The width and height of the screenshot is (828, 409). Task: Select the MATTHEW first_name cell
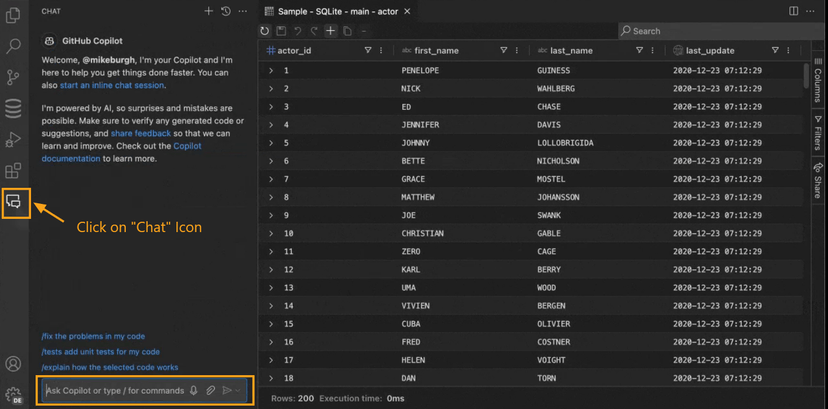coord(418,197)
